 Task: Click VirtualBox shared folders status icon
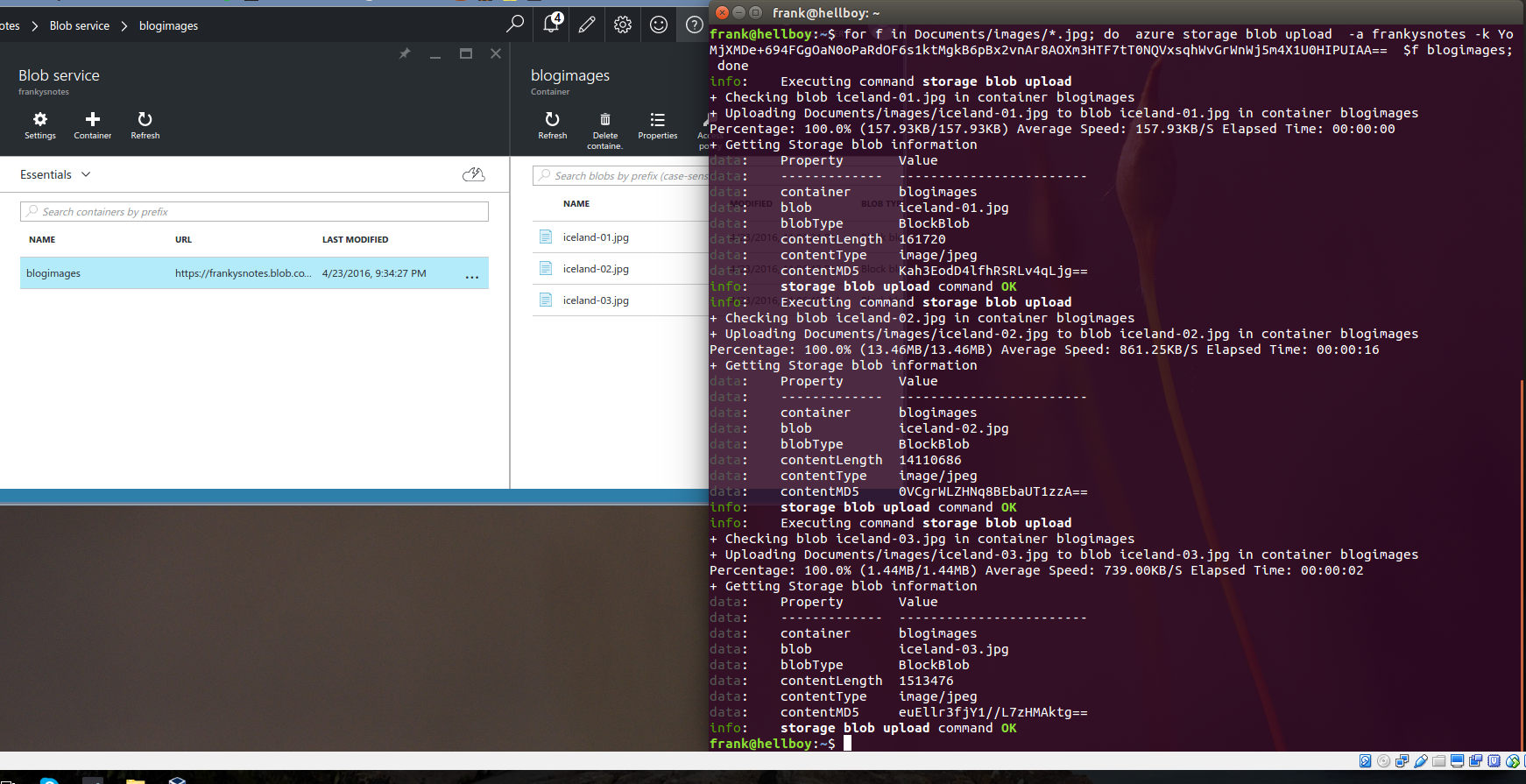click(1438, 761)
